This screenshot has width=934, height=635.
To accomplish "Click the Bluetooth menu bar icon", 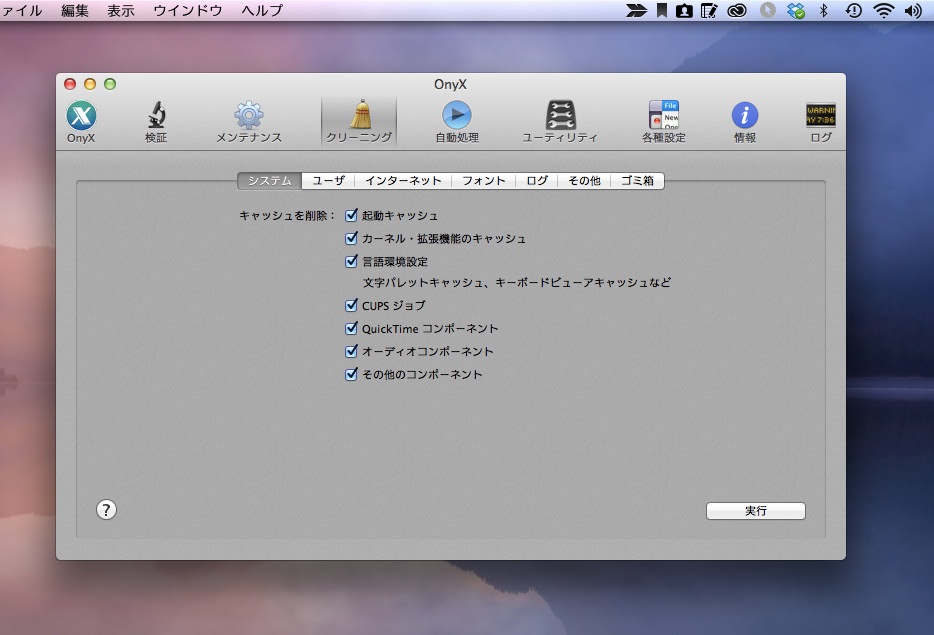I will click(824, 10).
